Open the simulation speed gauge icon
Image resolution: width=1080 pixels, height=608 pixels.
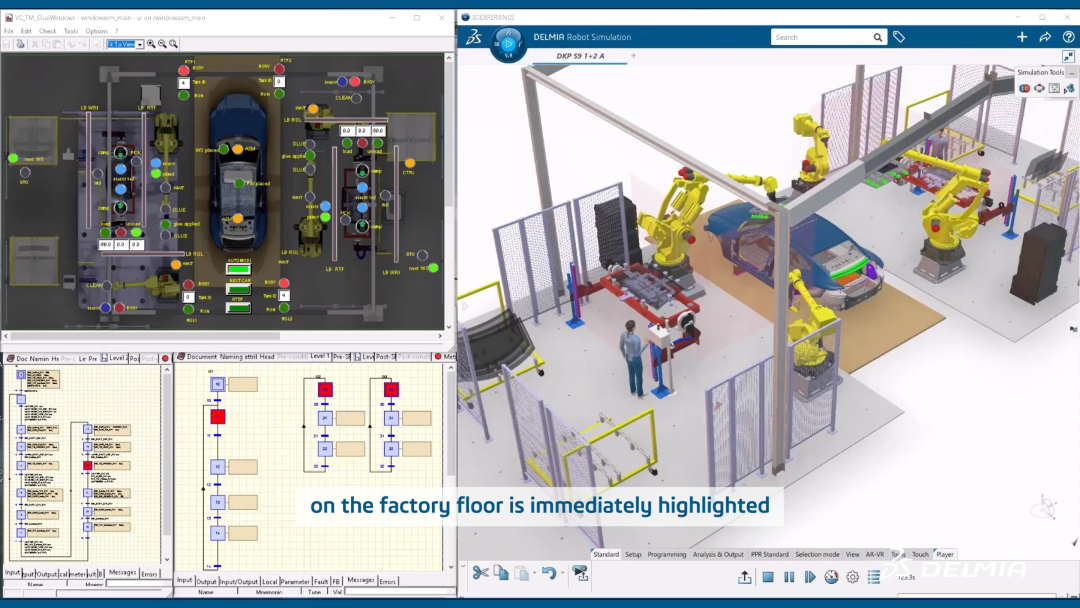tap(831, 577)
